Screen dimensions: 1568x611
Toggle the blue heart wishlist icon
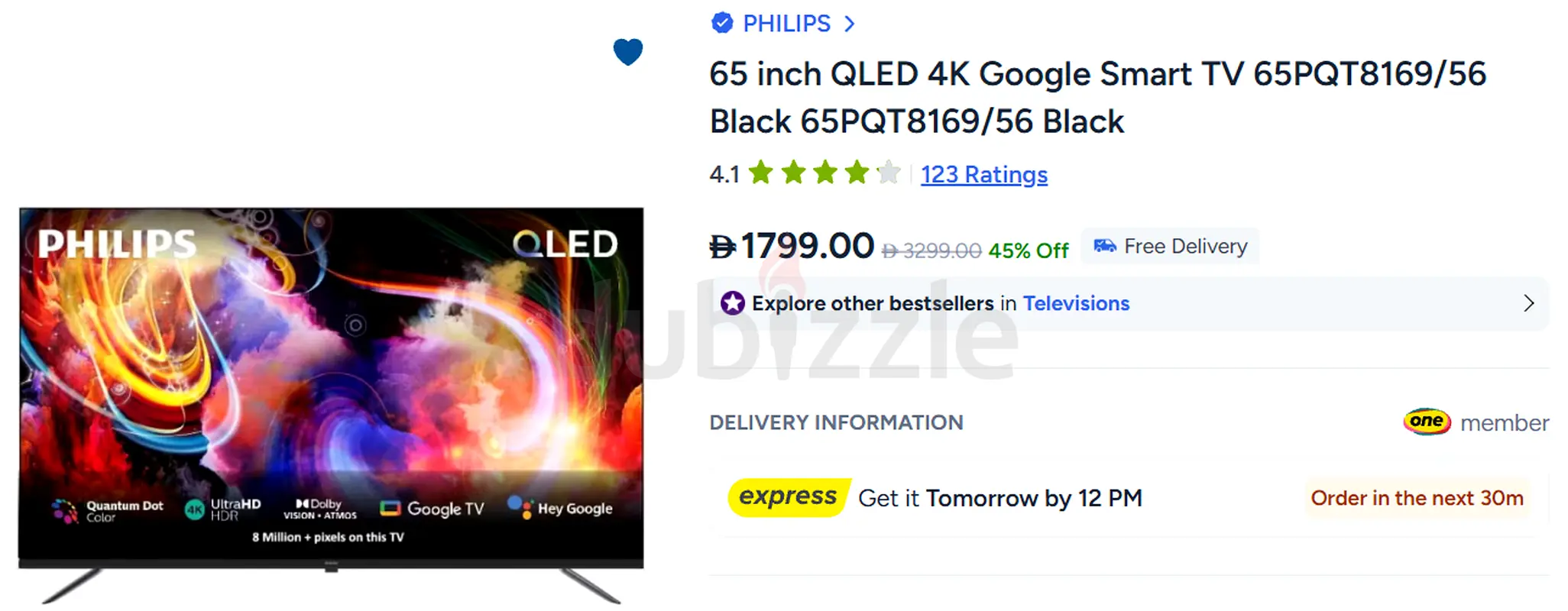[x=628, y=52]
